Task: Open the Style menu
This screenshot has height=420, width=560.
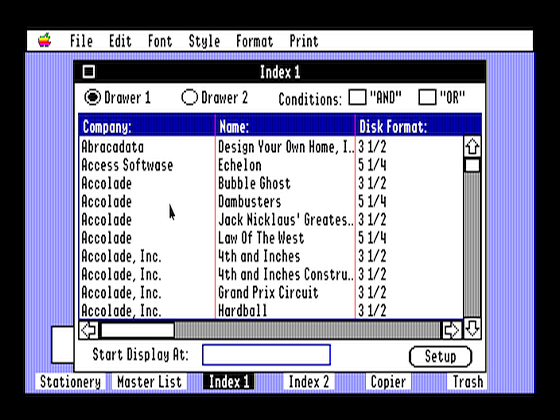Action: pos(204,41)
